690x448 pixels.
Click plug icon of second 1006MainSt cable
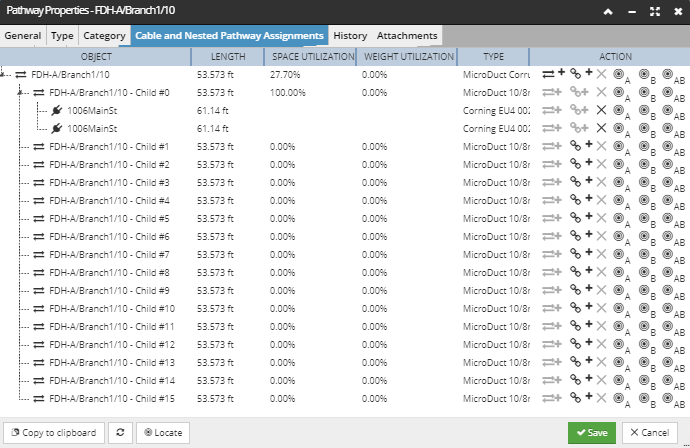tap(57, 128)
